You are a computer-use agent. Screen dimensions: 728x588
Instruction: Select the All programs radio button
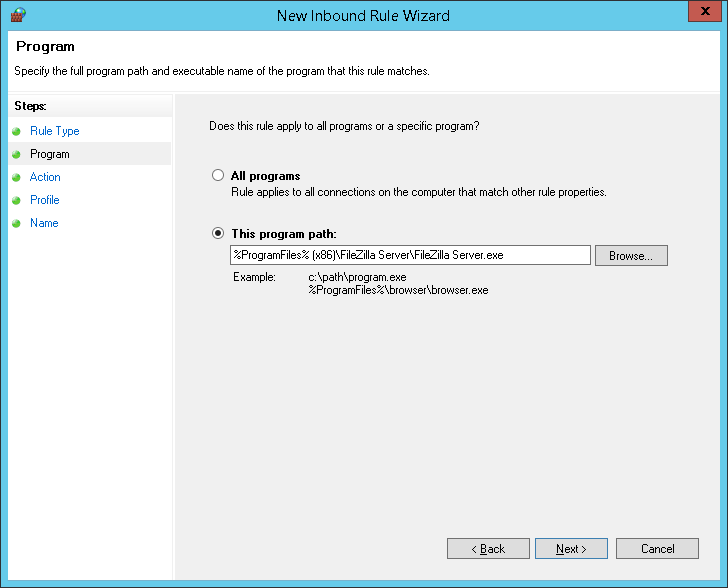click(218, 176)
